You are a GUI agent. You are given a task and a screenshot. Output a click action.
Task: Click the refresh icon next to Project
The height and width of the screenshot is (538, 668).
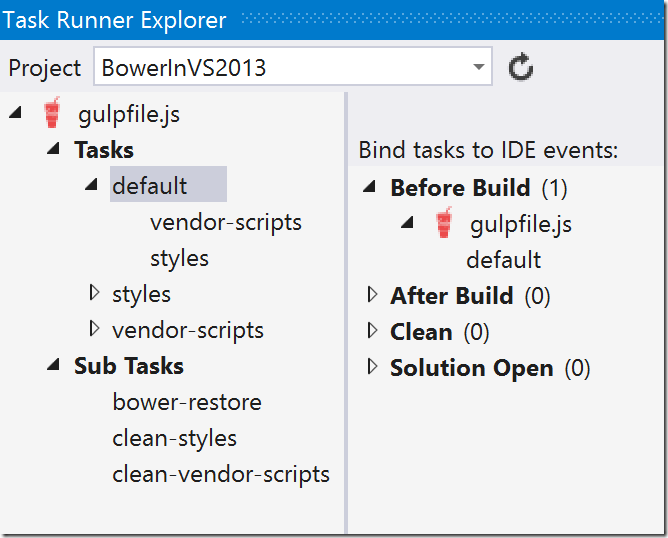(x=520, y=68)
